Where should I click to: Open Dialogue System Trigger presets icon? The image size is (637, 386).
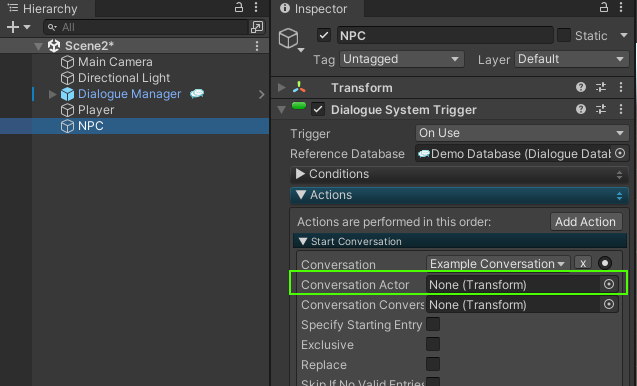[601, 109]
